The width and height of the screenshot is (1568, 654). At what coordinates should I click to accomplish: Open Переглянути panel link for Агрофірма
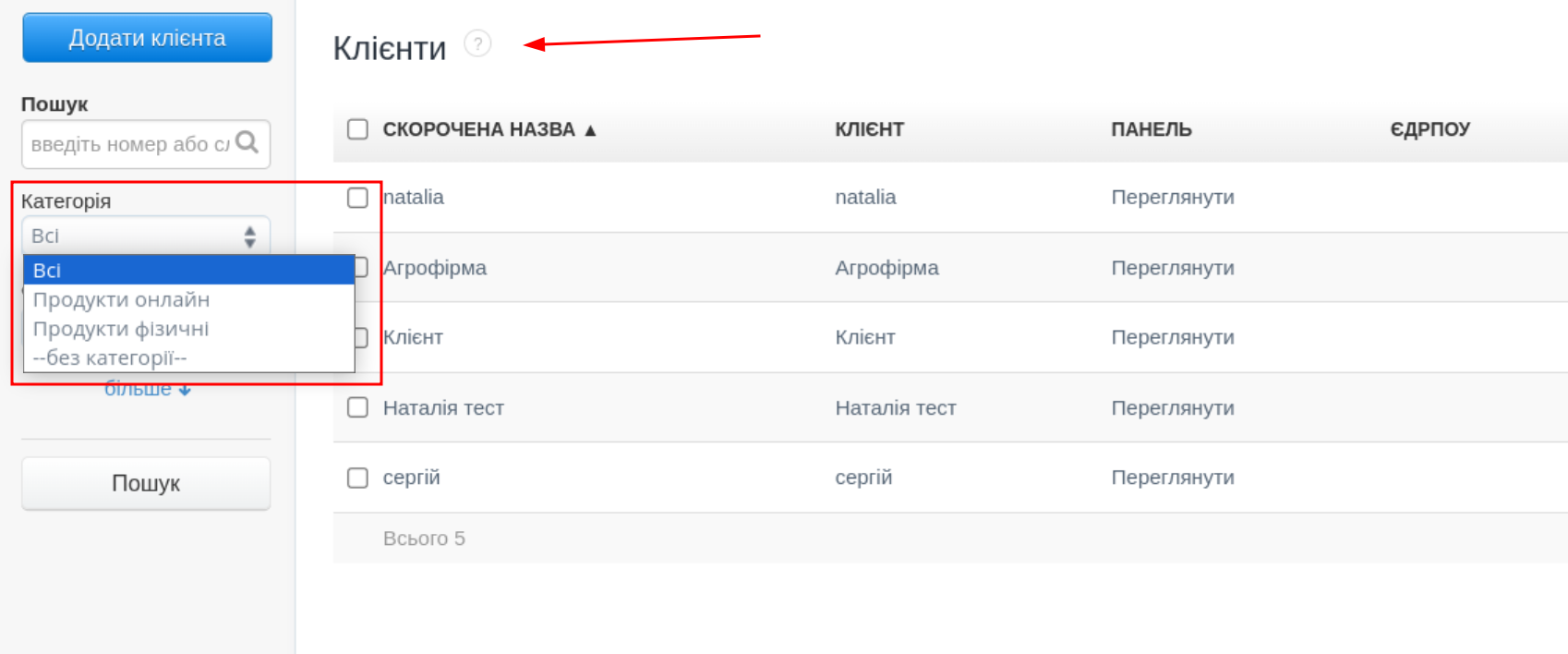(x=1172, y=268)
